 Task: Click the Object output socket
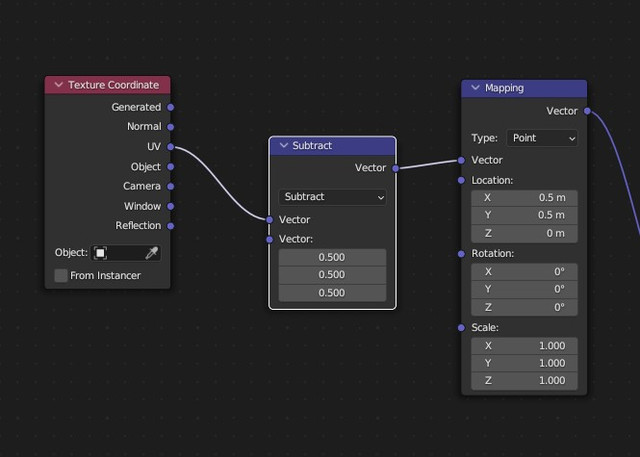coord(171,166)
